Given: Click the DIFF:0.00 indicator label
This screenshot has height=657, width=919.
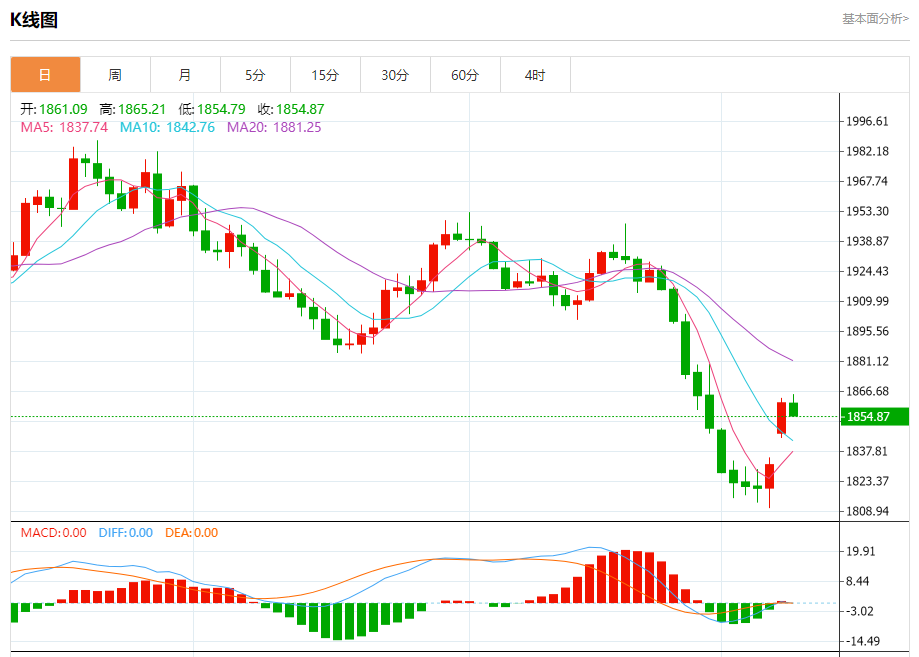Looking at the screenshot, I should pyautogui.click(x=125, y=533).
